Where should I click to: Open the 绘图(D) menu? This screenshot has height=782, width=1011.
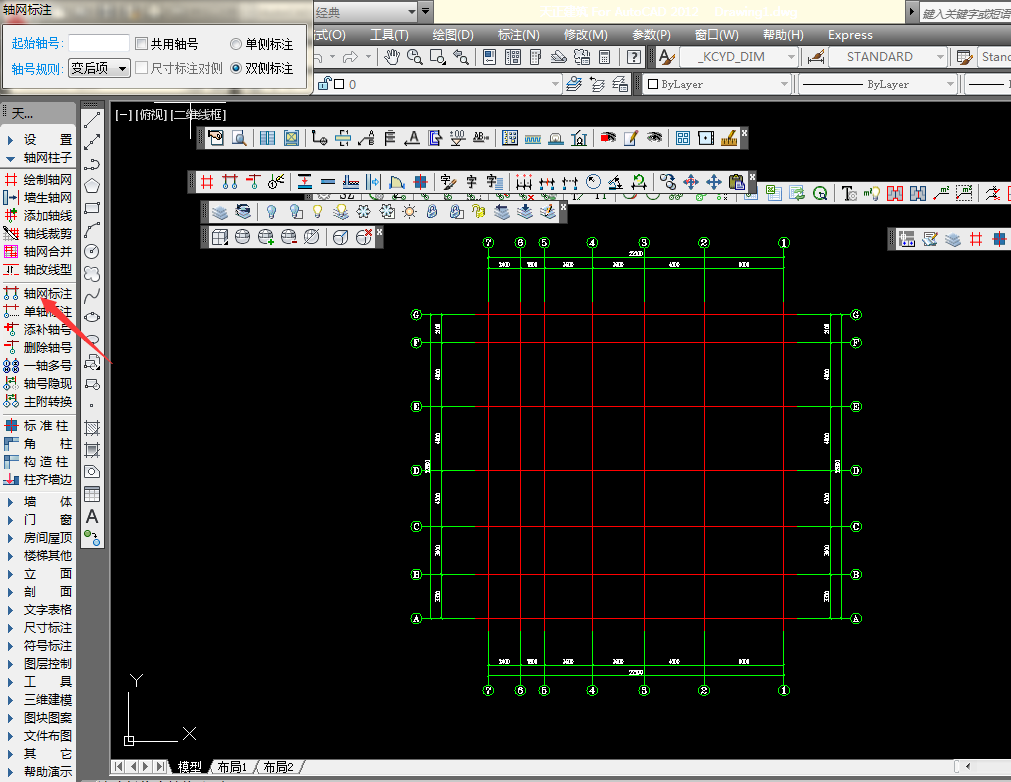pos(453,35)
